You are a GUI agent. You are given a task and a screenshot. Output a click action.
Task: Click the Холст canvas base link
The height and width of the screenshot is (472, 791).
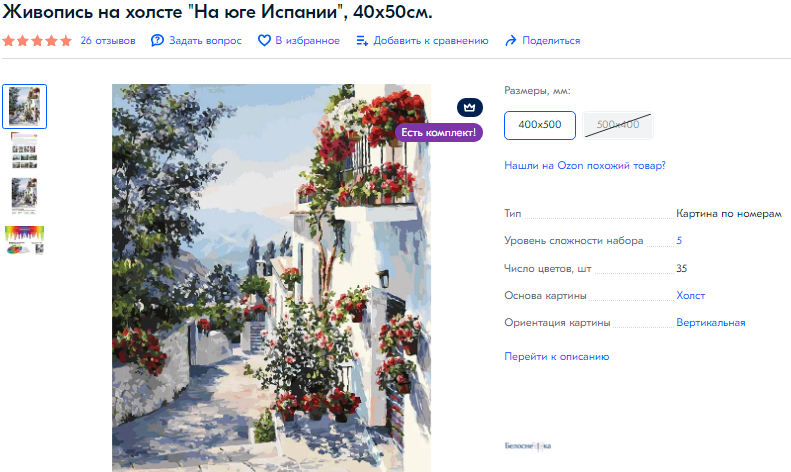[691, 296]
